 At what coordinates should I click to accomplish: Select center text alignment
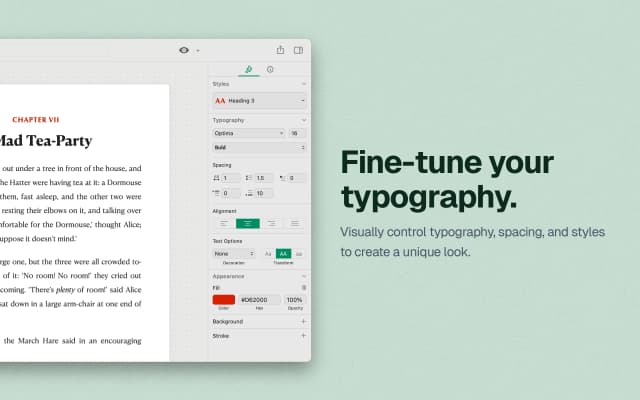247,223
